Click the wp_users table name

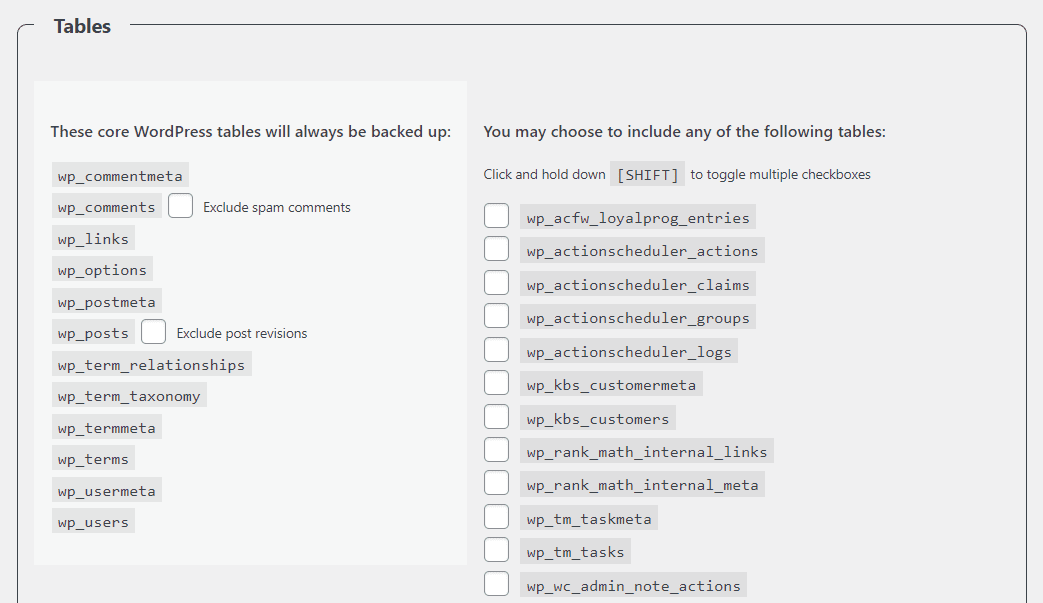pyautogui.click(x=93, y=522)
